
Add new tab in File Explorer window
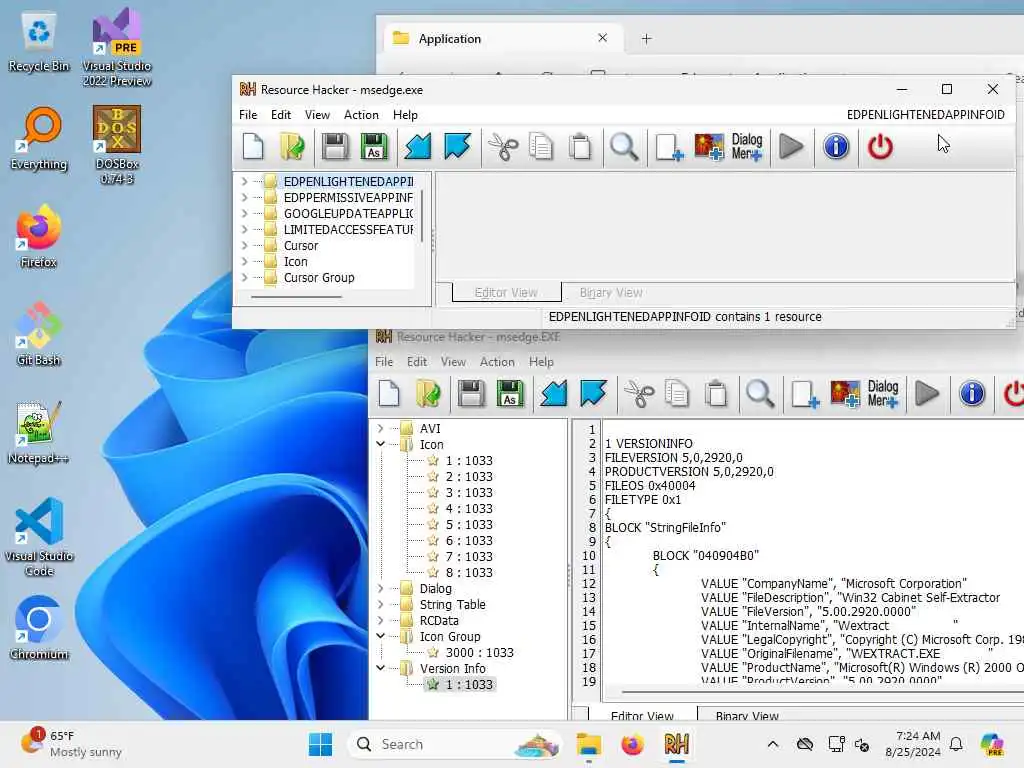point(647,39)
